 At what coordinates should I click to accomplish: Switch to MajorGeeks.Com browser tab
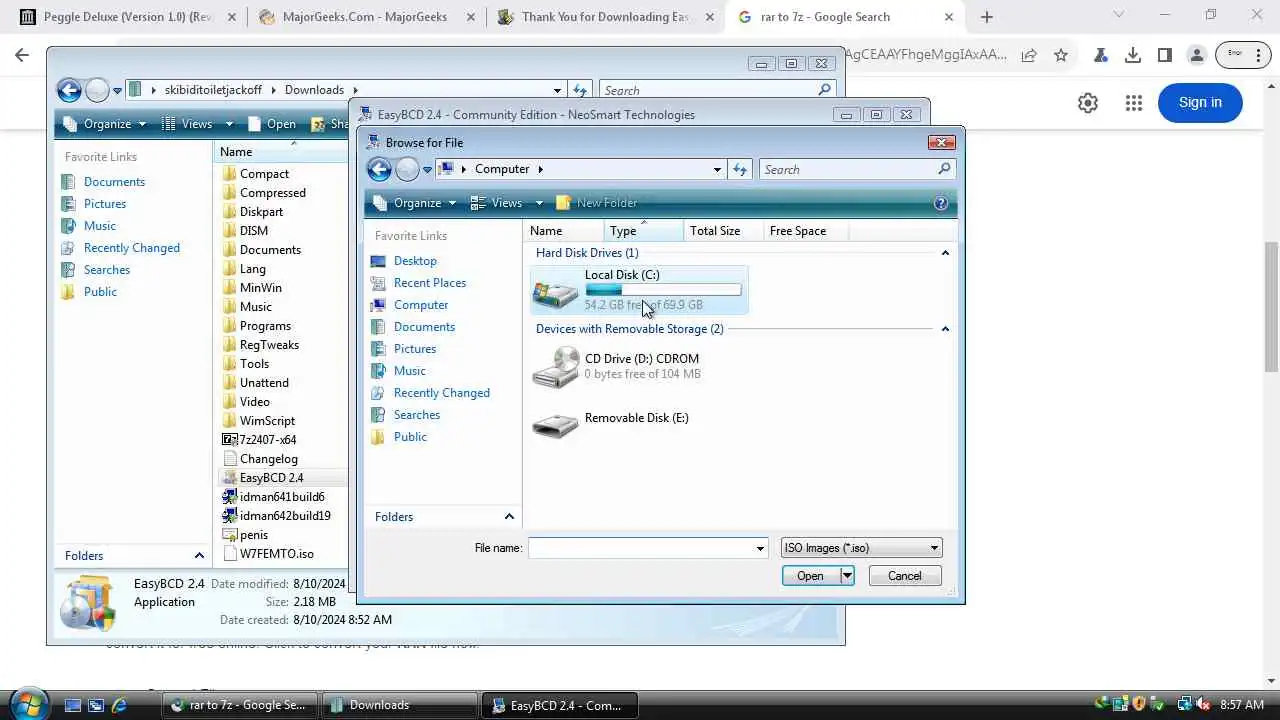tap(365, 17)
